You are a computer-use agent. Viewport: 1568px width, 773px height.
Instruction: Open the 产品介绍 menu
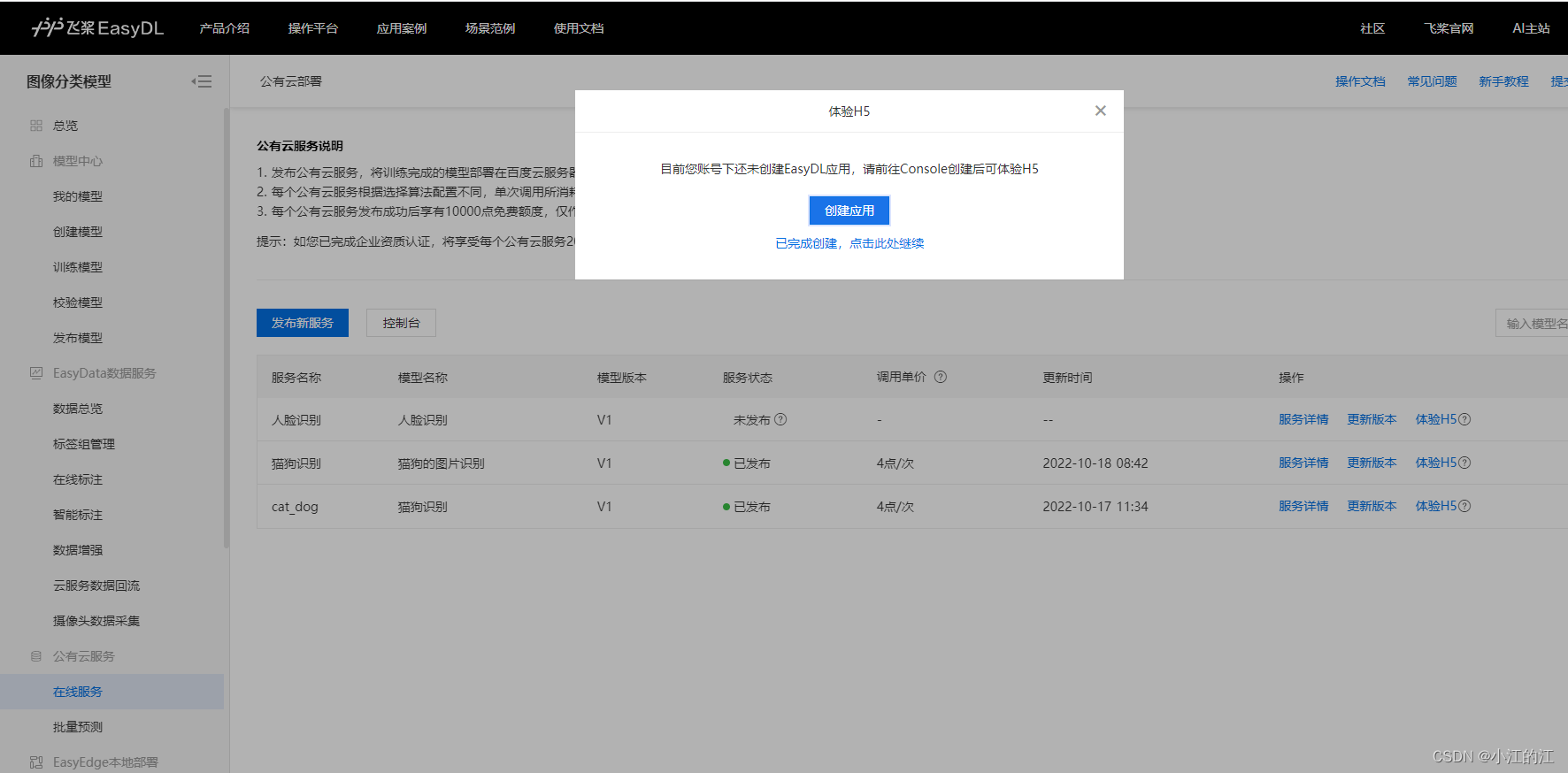[225, 28]
